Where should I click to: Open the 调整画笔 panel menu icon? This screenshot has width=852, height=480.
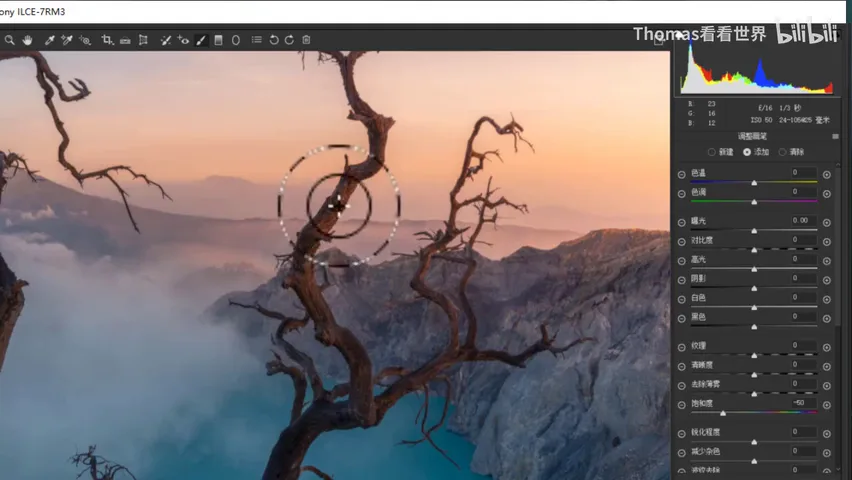pos(835,136)
